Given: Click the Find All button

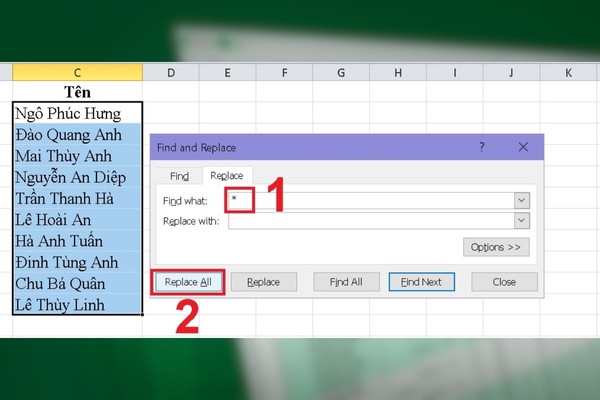Looking at the screenshot, I should coord(346,282).
